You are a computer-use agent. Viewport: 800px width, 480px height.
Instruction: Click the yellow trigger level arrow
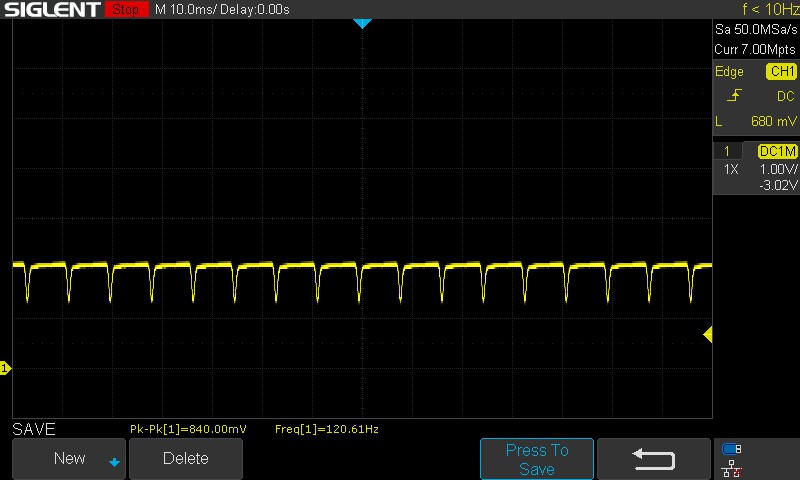tap(707, 335)
